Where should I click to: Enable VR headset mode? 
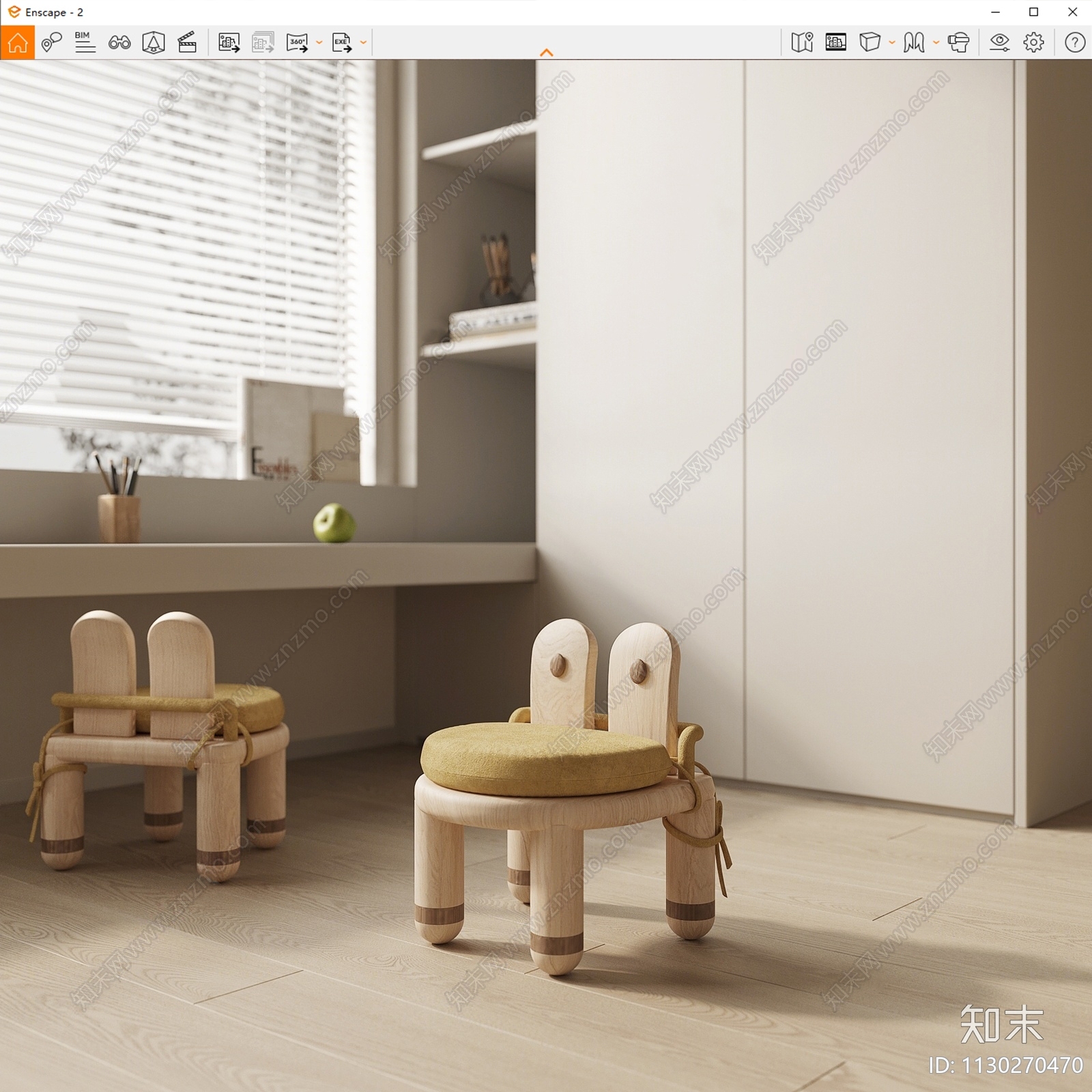958,42
